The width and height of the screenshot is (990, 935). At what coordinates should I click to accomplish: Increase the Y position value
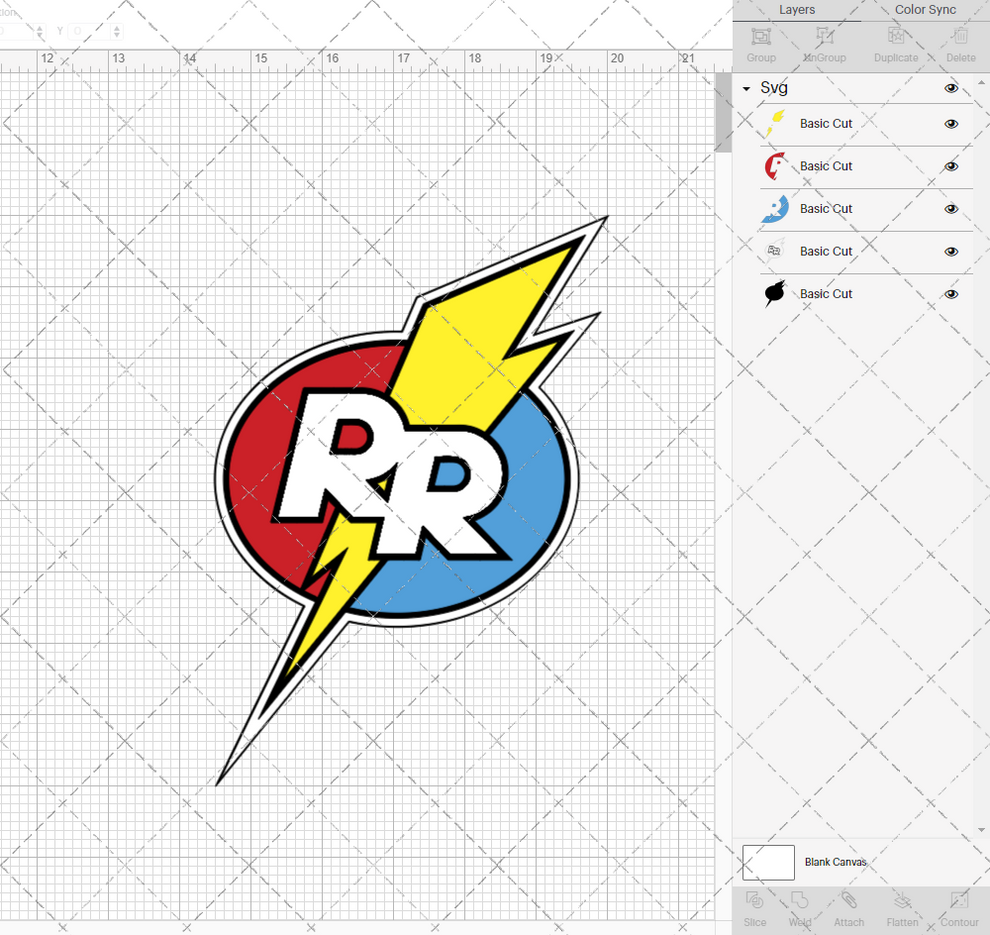pyautogui.click(x=116, y=27)
